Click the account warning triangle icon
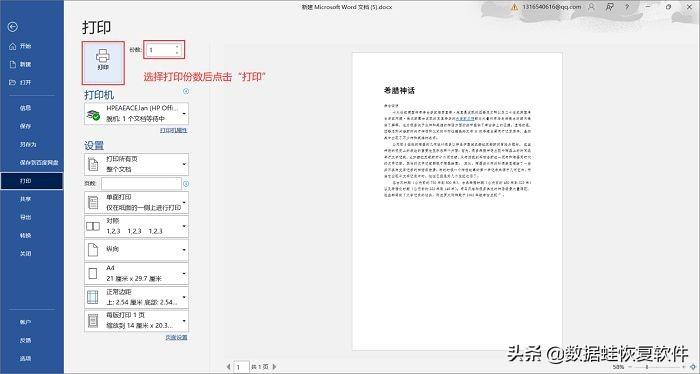This screenshot has height=374, width=700. click(x=514, y=7)
